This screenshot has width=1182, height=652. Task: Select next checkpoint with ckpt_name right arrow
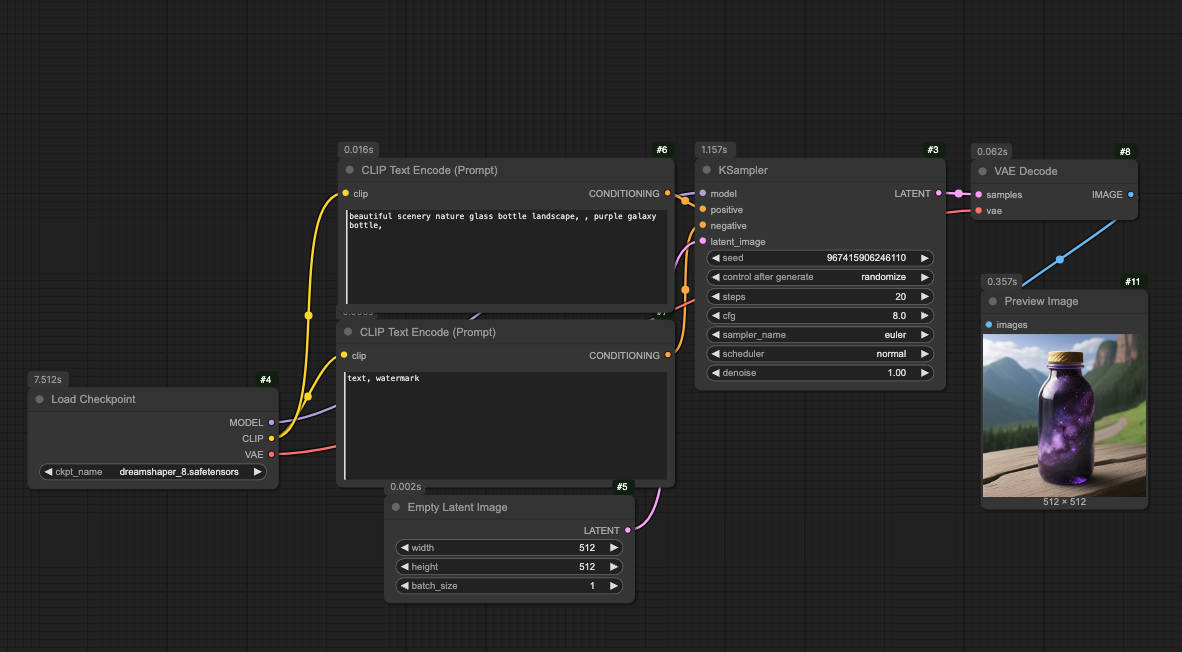(257, 472)
